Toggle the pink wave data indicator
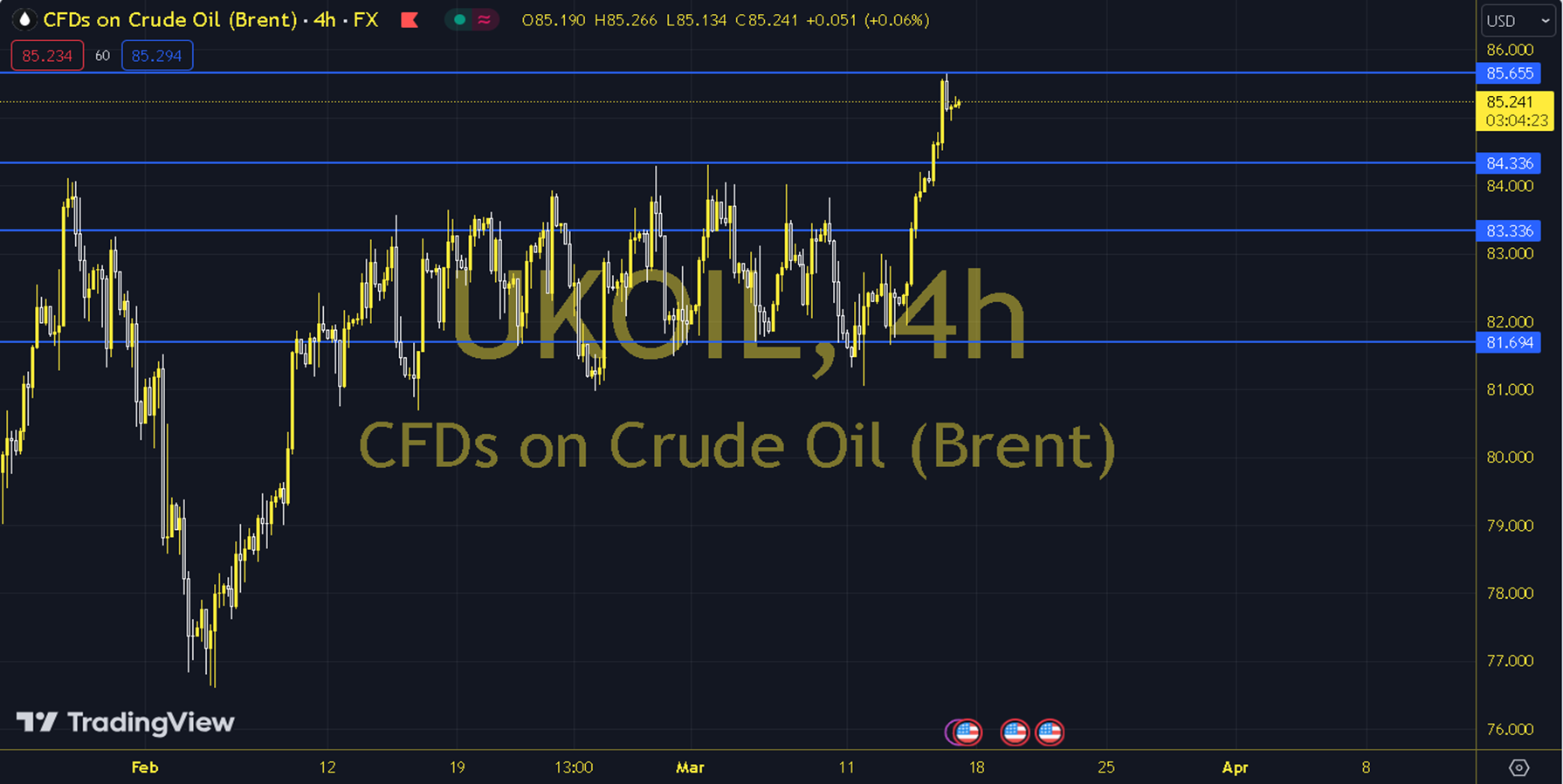Image resolution: width=1563 pixels, height=784 pixels. click(484, 19)
